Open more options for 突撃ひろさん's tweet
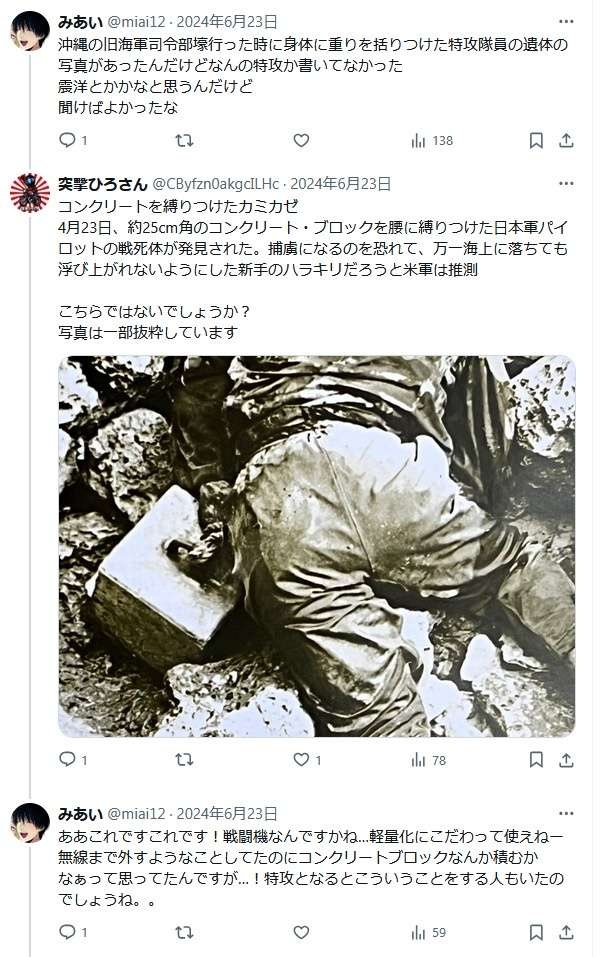614x957 pixels. coord(566,183)
